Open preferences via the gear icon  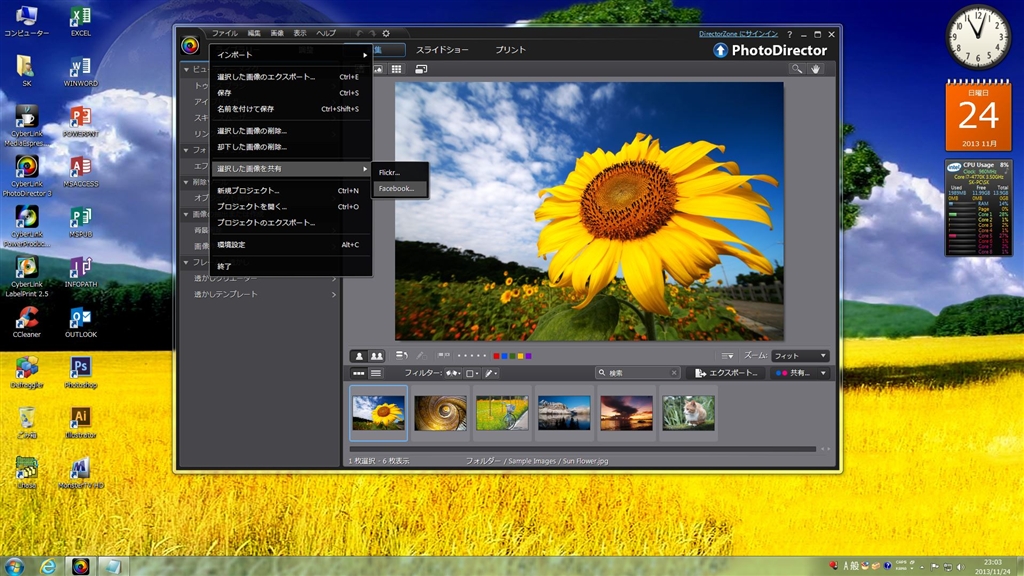point(386,34)
